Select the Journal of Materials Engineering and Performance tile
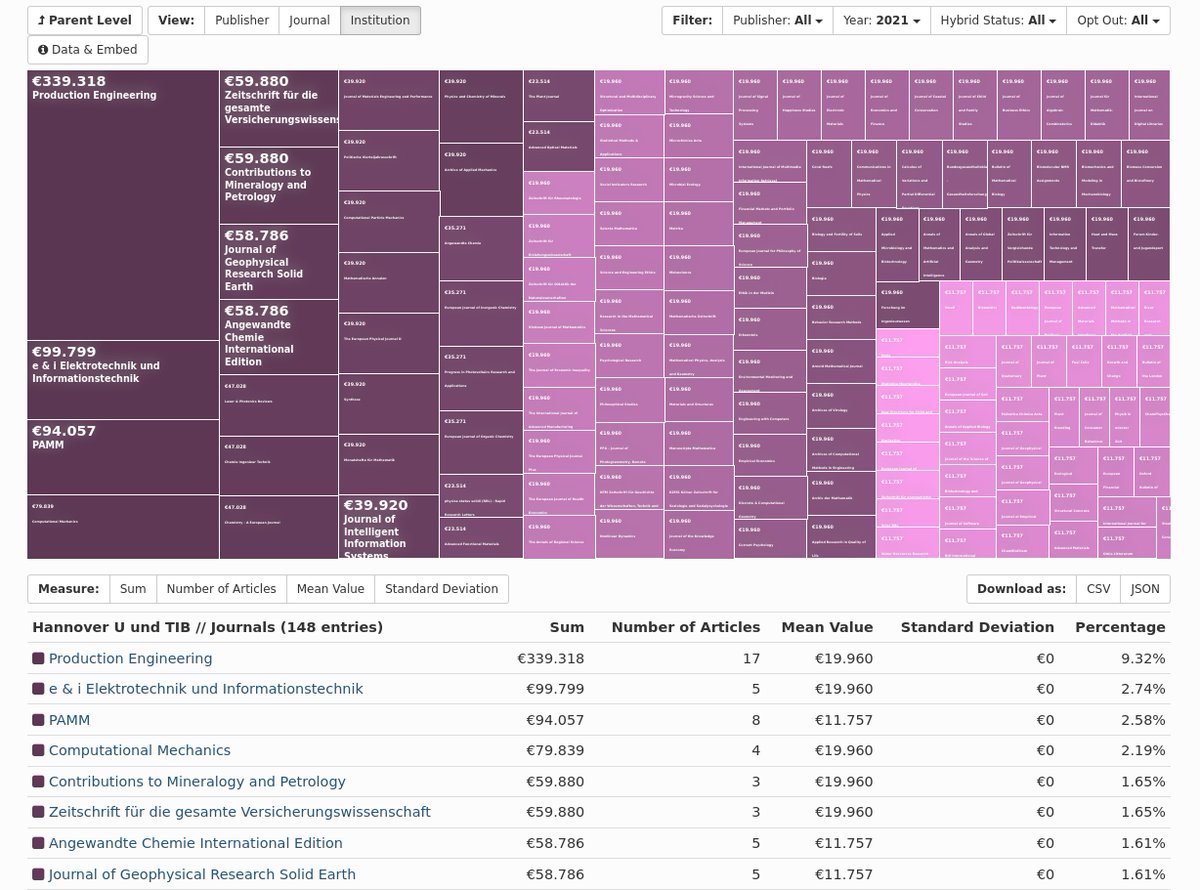Viewport: 1200px width, 890px height. pyautogui.click(x=389, y=100)
